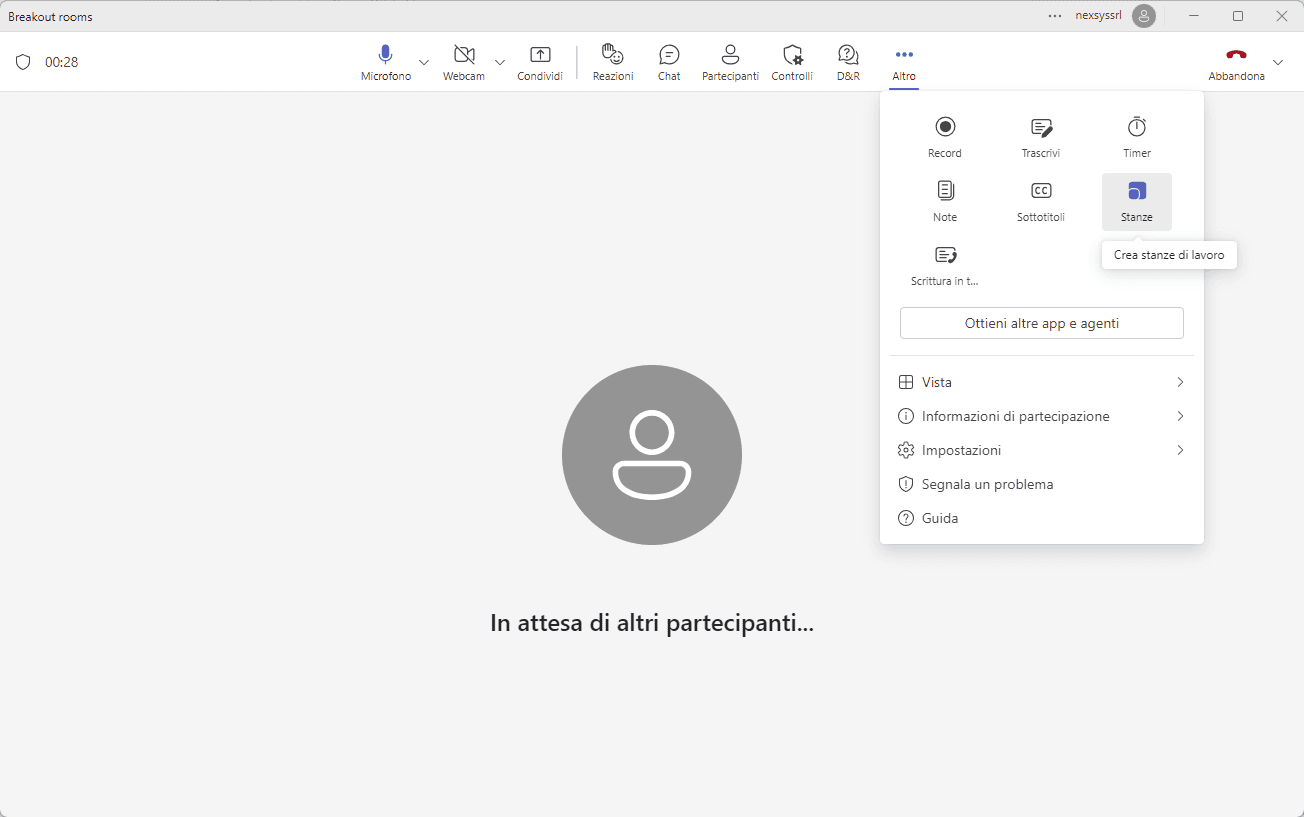Open the title bar three-dots menu
The image size is (1304, 817).
click(1055, 16)
